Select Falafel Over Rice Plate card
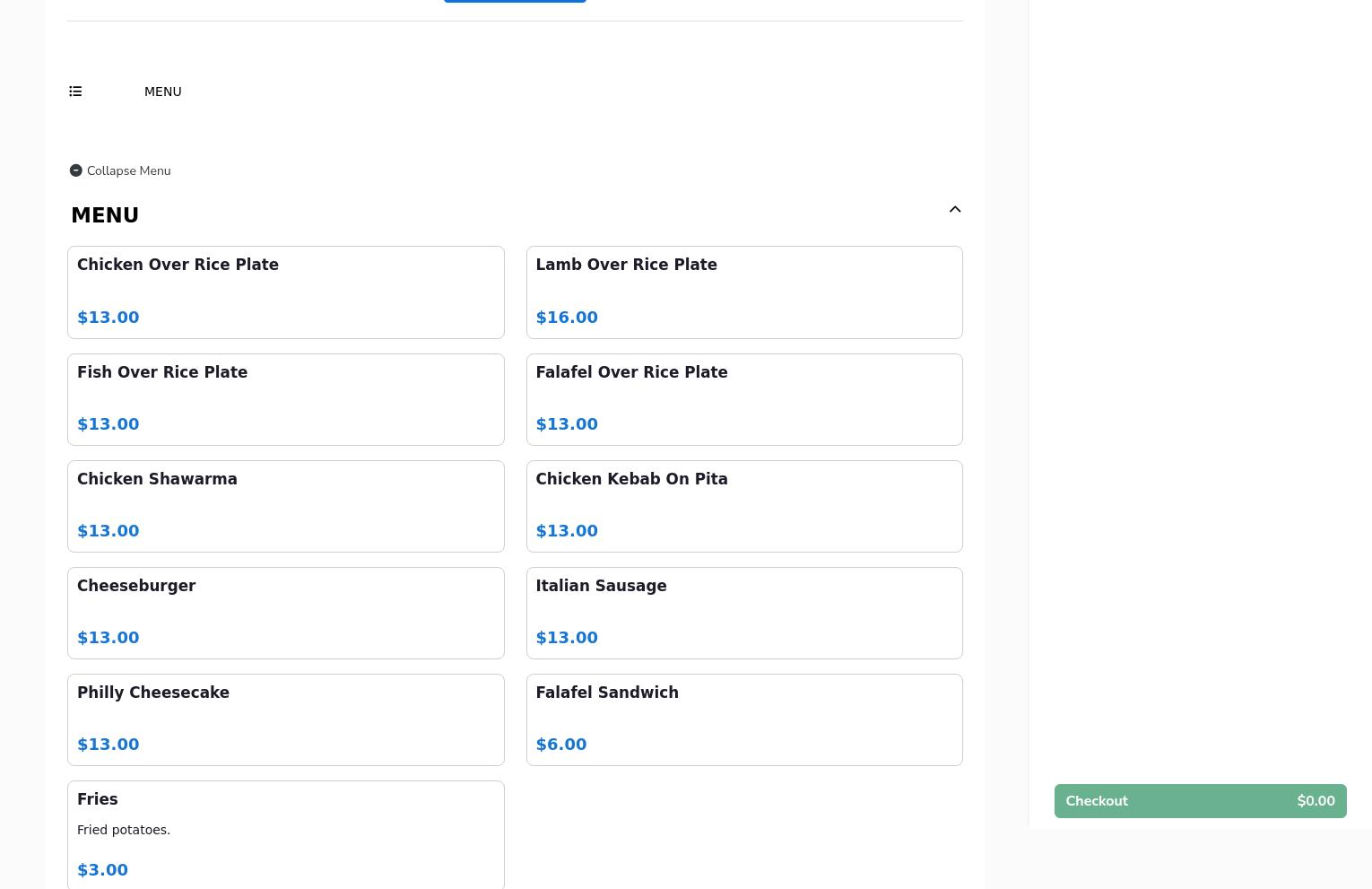Image resolution: width=1372 pixels, height=889 pixels. (x=743, y=399)
